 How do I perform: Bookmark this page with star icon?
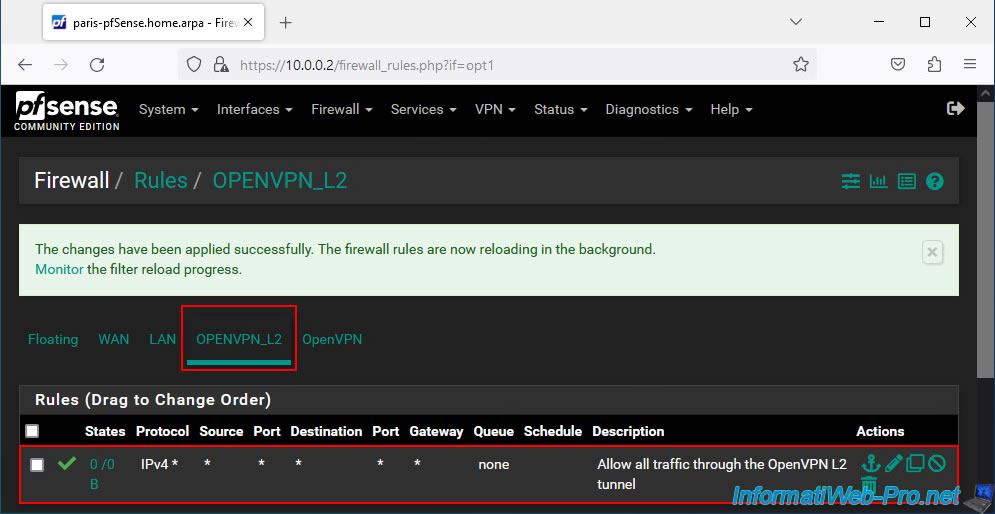[801, 64]
